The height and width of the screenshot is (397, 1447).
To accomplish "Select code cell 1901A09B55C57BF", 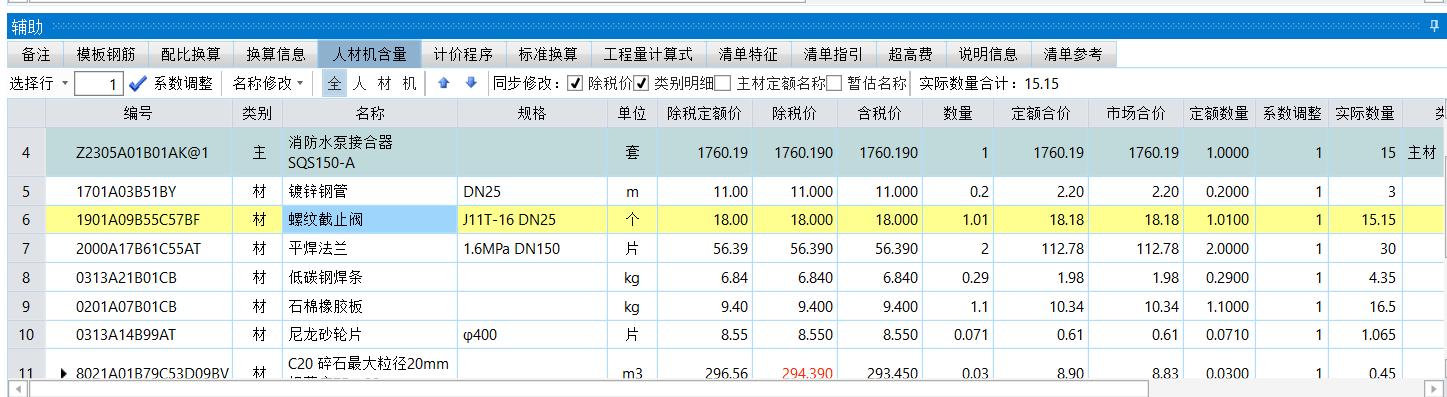I will pyautogui.click(x=139, y=219).
